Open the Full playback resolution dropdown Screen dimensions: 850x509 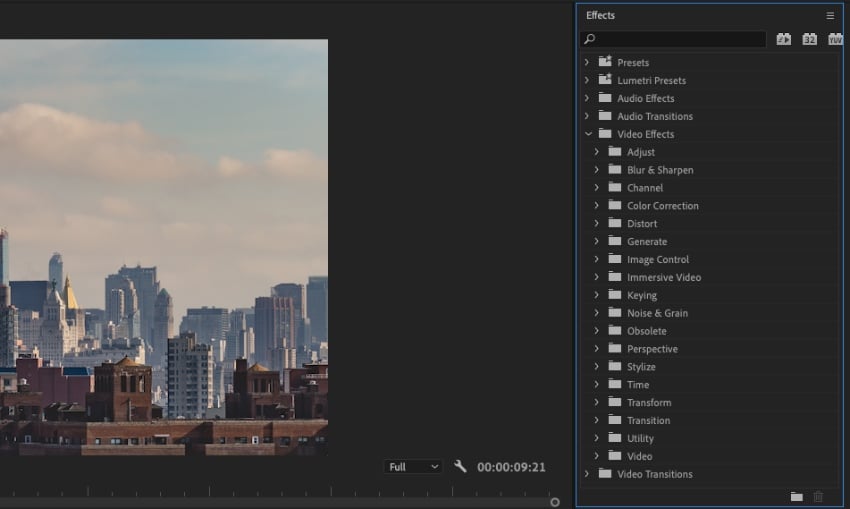[x=413, y=467]
